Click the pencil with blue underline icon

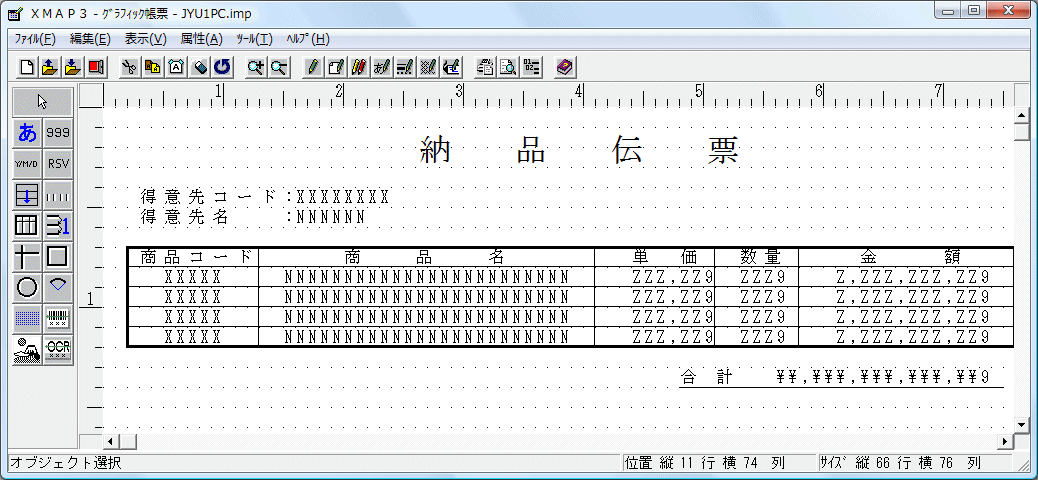[452, 67]
